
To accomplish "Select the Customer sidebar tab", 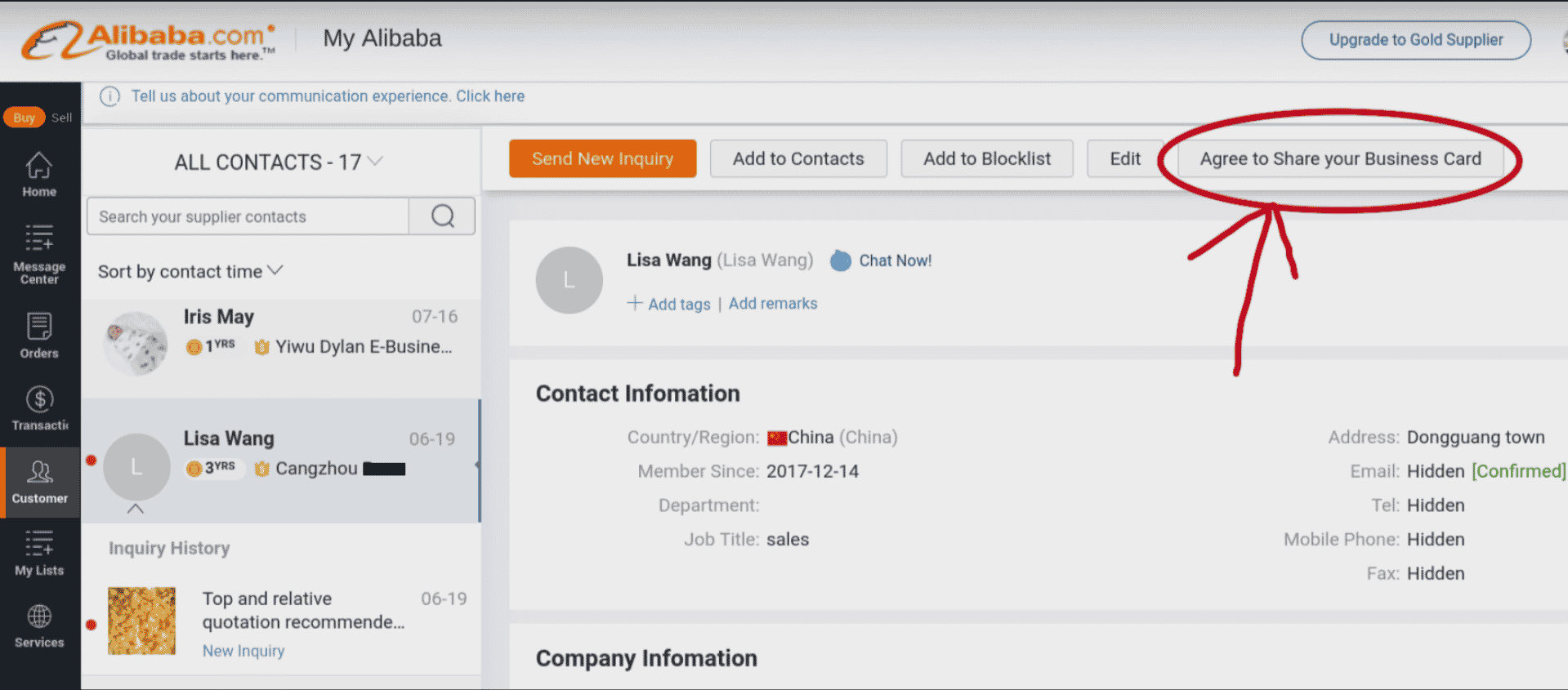I will (x=39, y=482).
